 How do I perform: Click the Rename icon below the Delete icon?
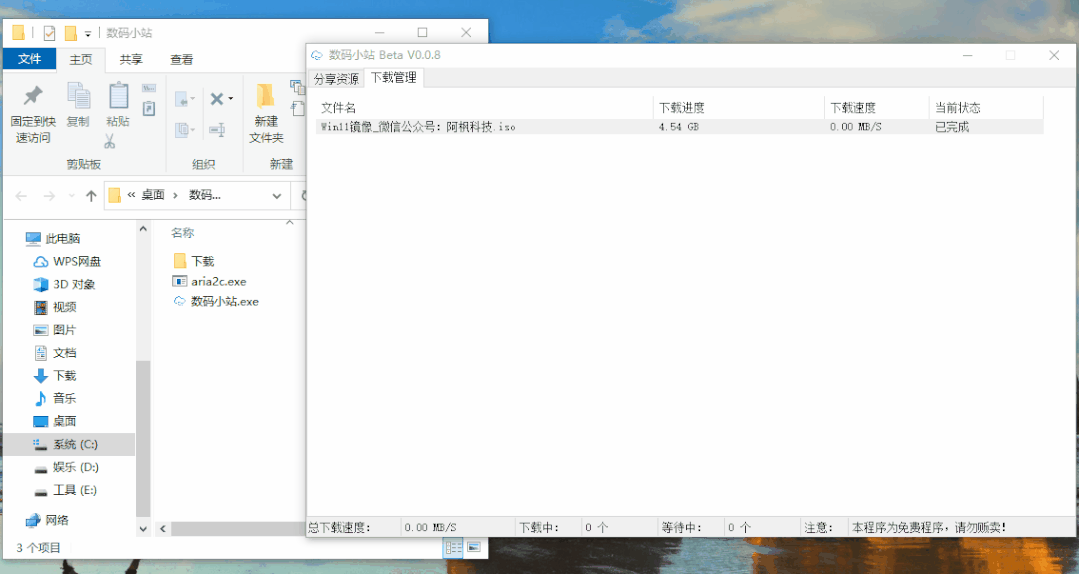click(x=217, y=129)
